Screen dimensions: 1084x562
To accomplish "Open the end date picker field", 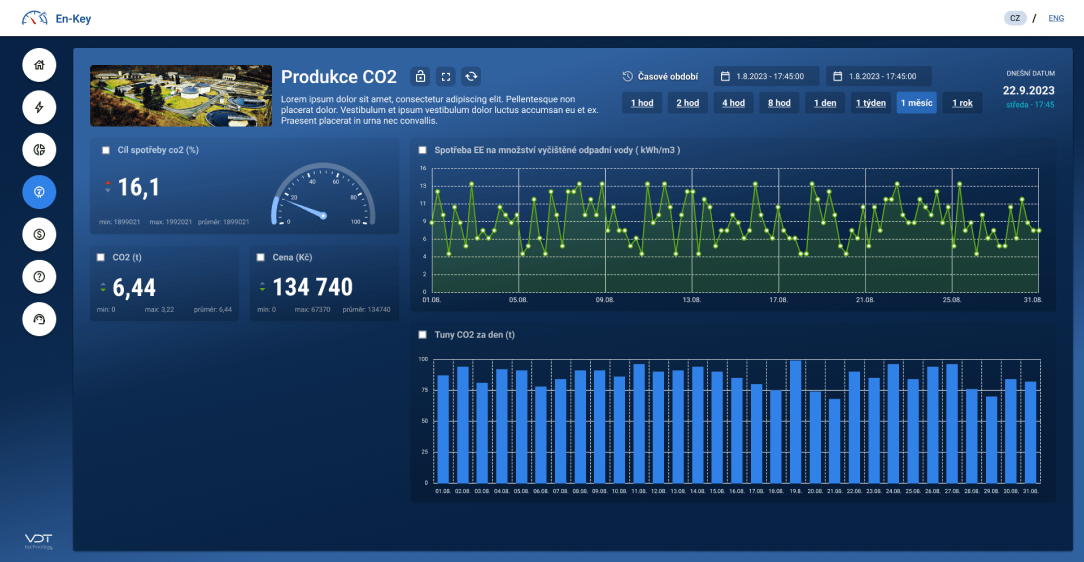I will (x=878, y=76).
